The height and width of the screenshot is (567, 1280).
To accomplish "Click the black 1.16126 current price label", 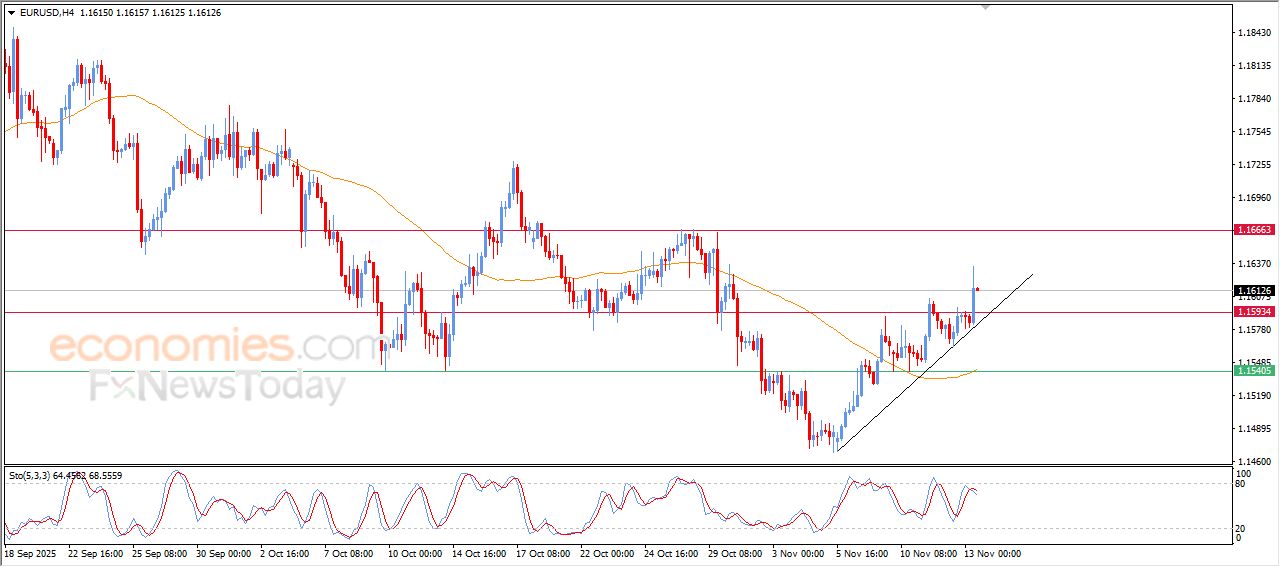I will [1254, 291].
